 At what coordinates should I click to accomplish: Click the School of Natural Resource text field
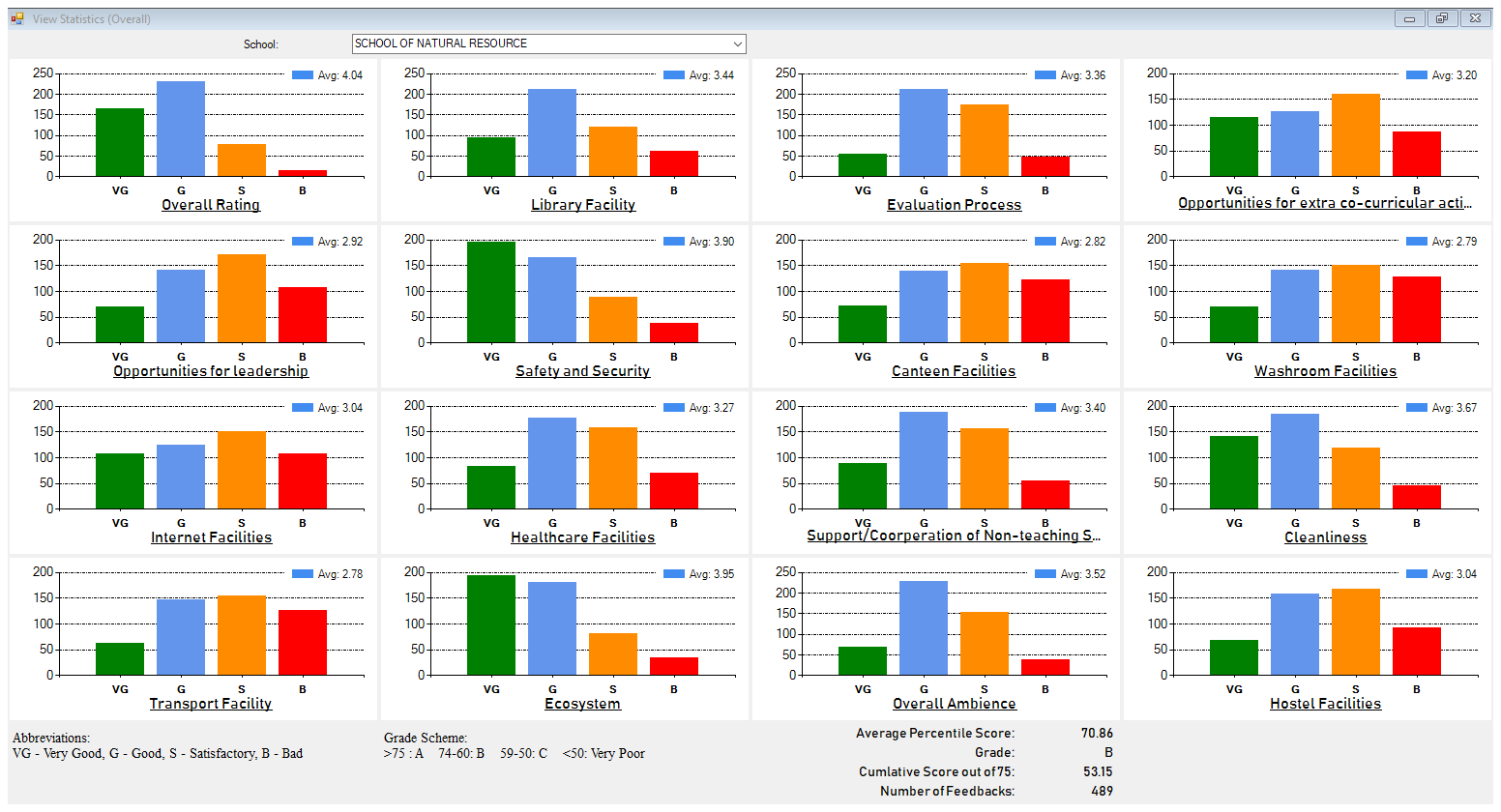click(540, 44)
